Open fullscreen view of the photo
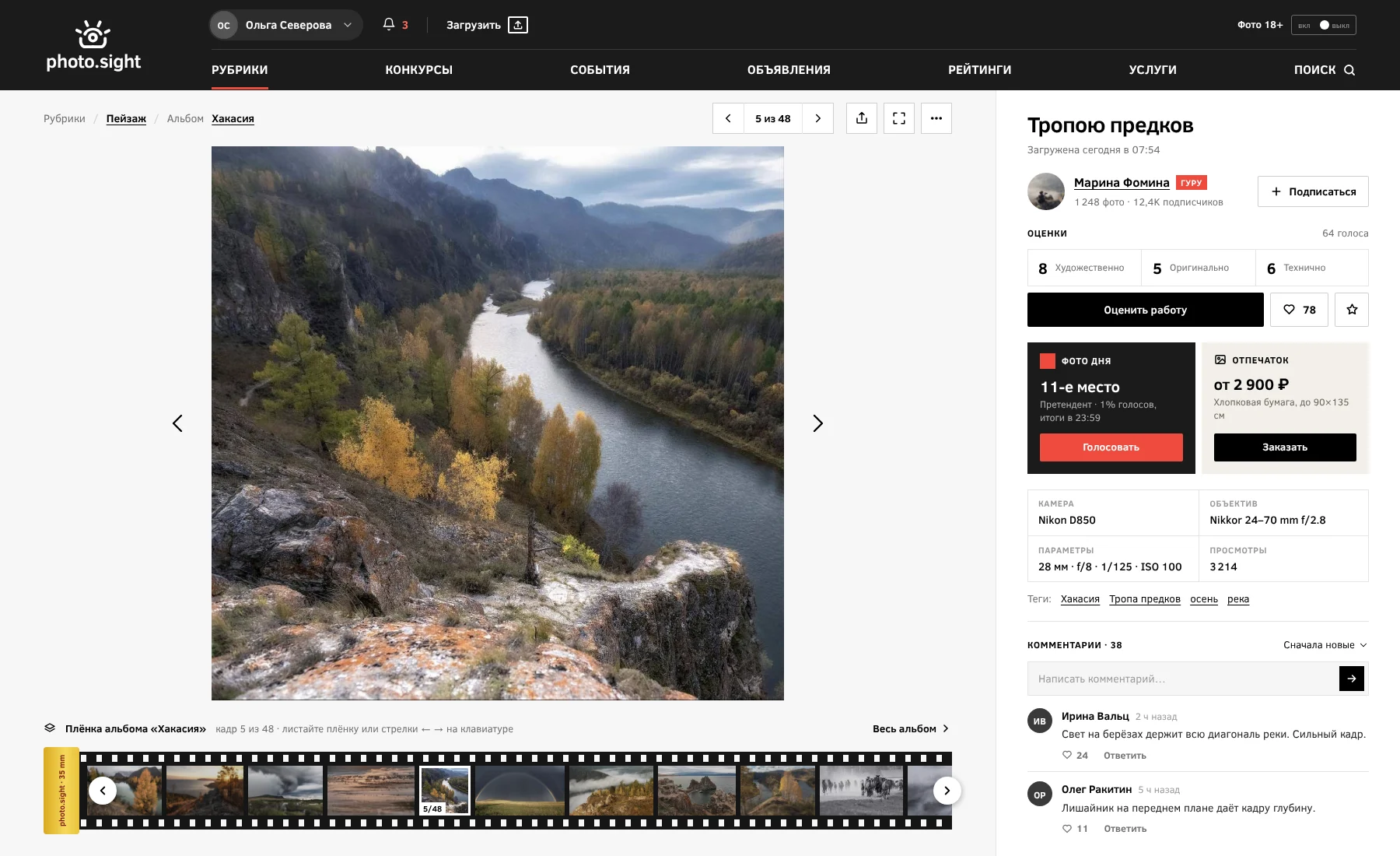 tap(899, 118)
